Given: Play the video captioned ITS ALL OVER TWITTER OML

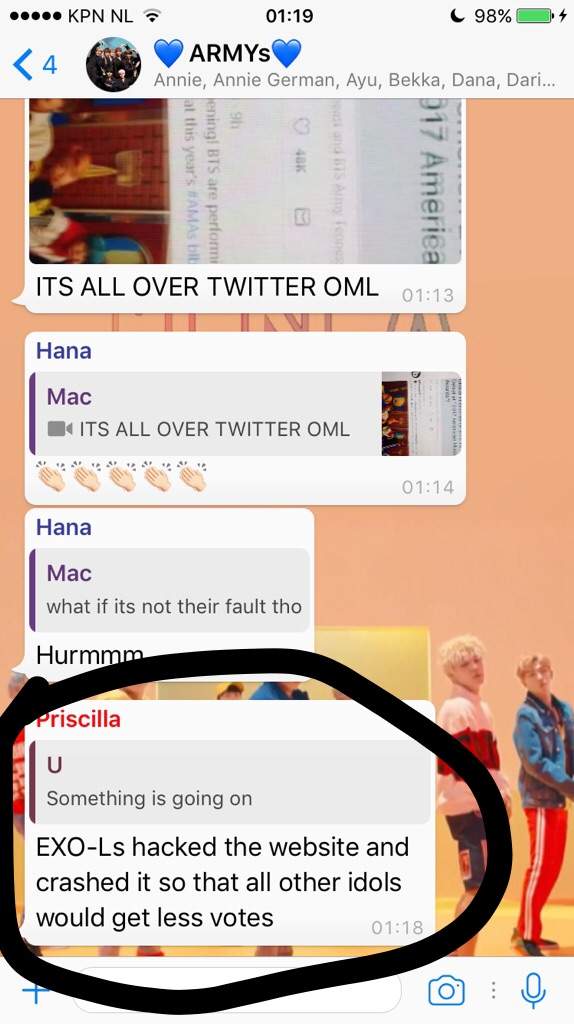Looking at the screenshot, I should point(244,181).
